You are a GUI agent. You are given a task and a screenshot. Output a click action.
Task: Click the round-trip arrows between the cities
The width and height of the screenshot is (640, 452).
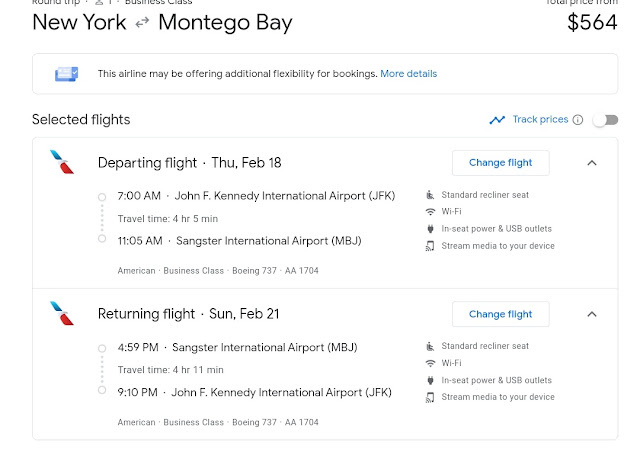142,23
